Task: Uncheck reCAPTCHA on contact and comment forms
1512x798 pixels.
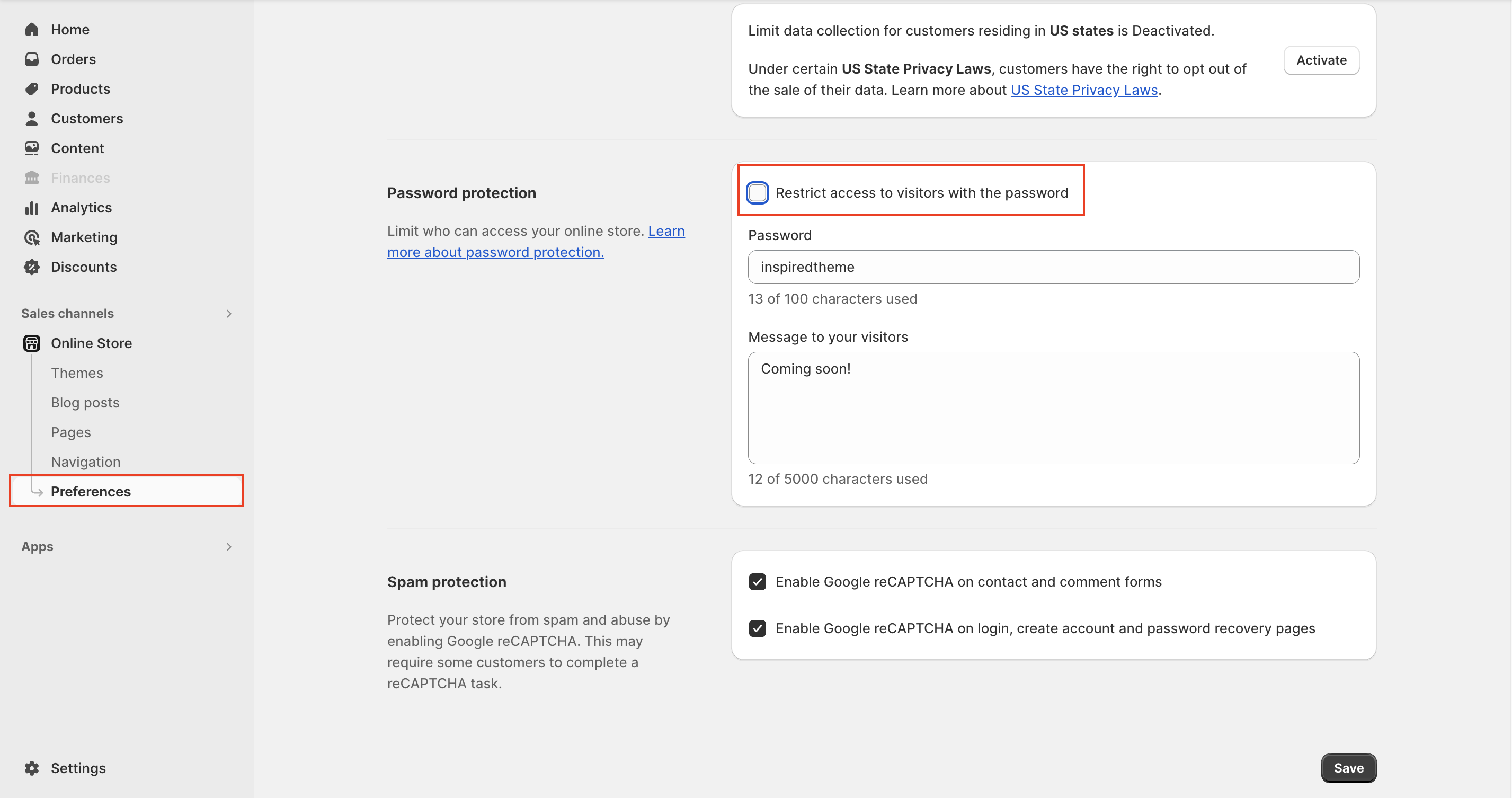Action: pos(757,582)
